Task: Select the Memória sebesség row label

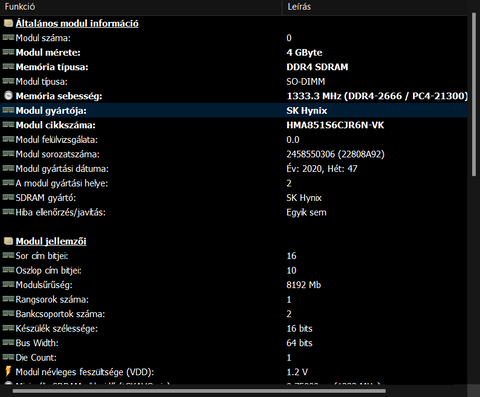Action: coord(59,96)
